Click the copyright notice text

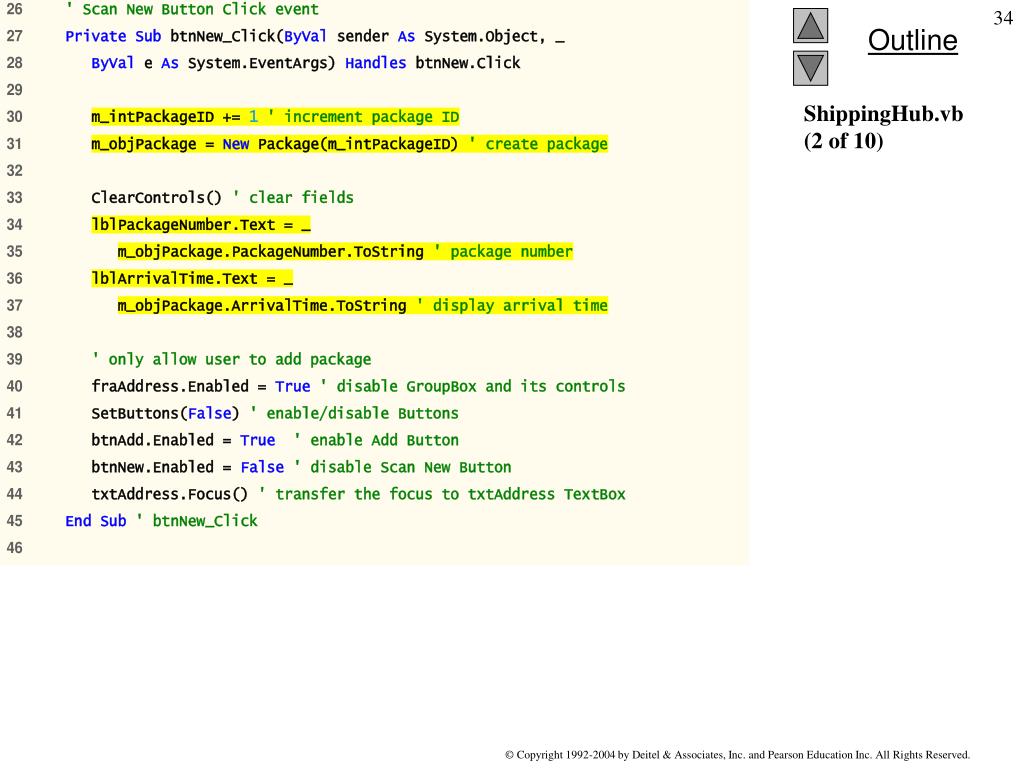[x=737, y=755]
